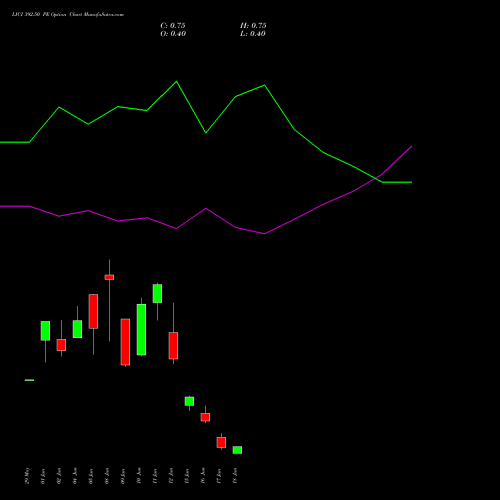Select the small red candle above 16 Jun
Screen dimensions: 500x500
click(x=205, y=417)
